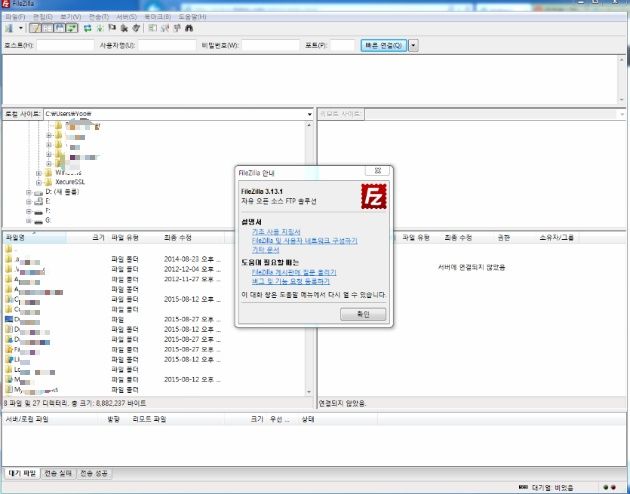Viewport: 630px width, 494px height.
Task: Focus the 사용자명(U) username field
Action: coord(167,45)
